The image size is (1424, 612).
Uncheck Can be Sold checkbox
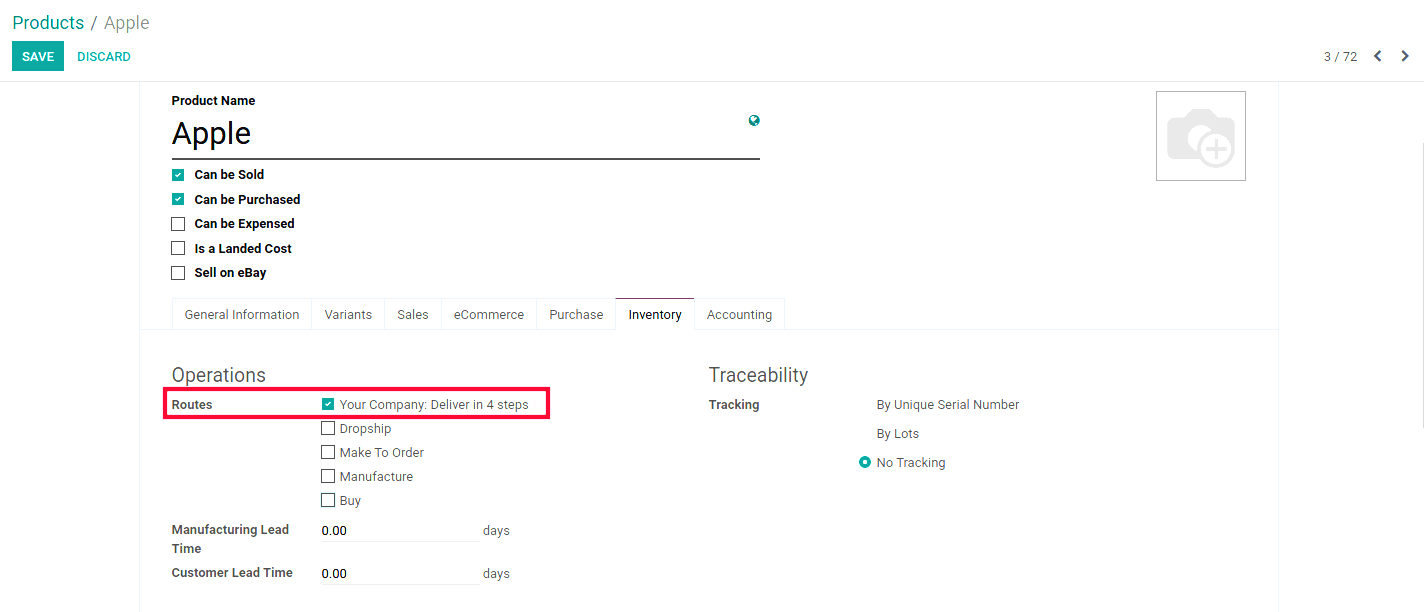click(178, 175)
